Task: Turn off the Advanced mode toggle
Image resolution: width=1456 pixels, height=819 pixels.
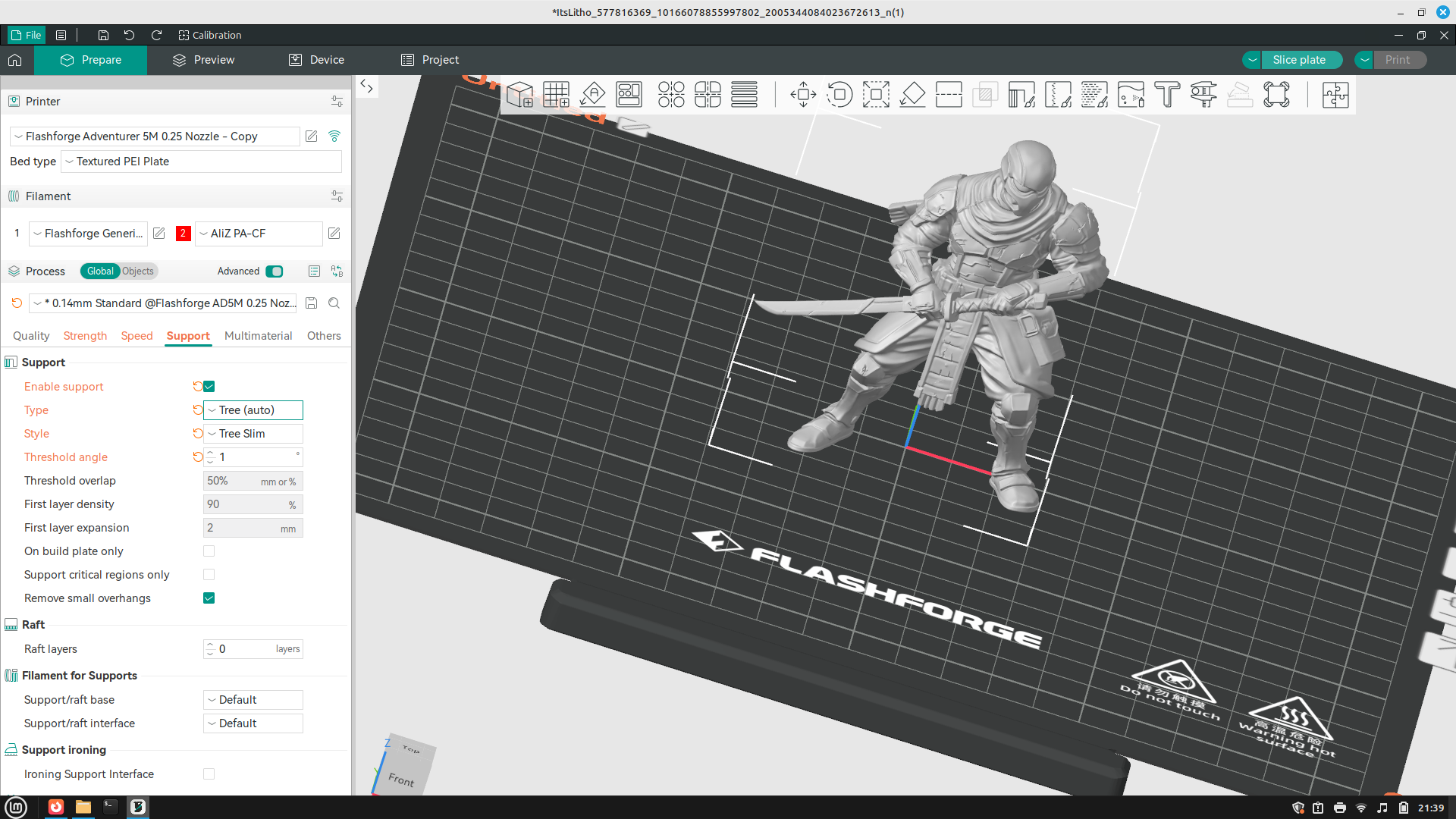Action: tap(275, 271)
